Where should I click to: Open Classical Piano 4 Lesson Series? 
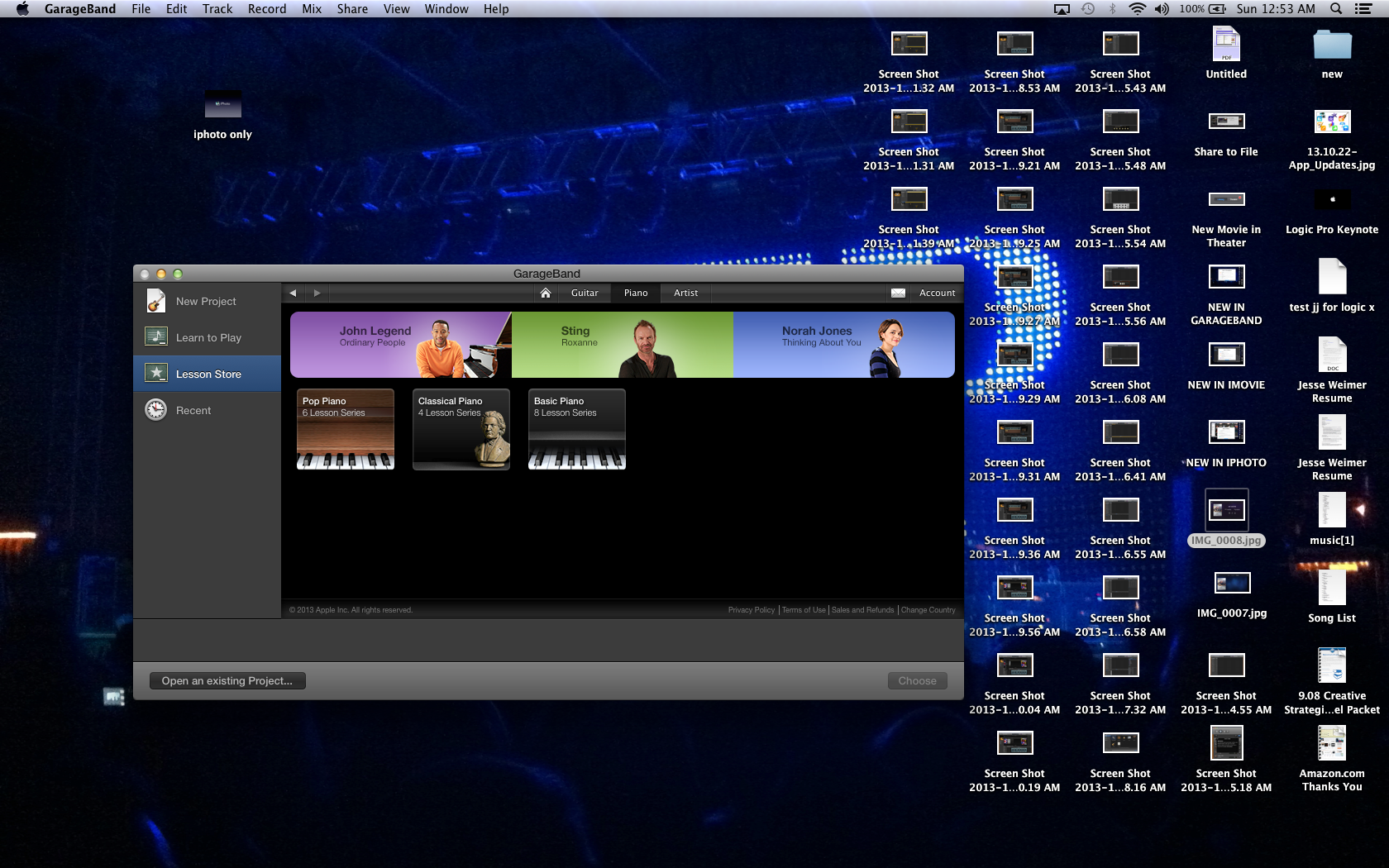461,429
